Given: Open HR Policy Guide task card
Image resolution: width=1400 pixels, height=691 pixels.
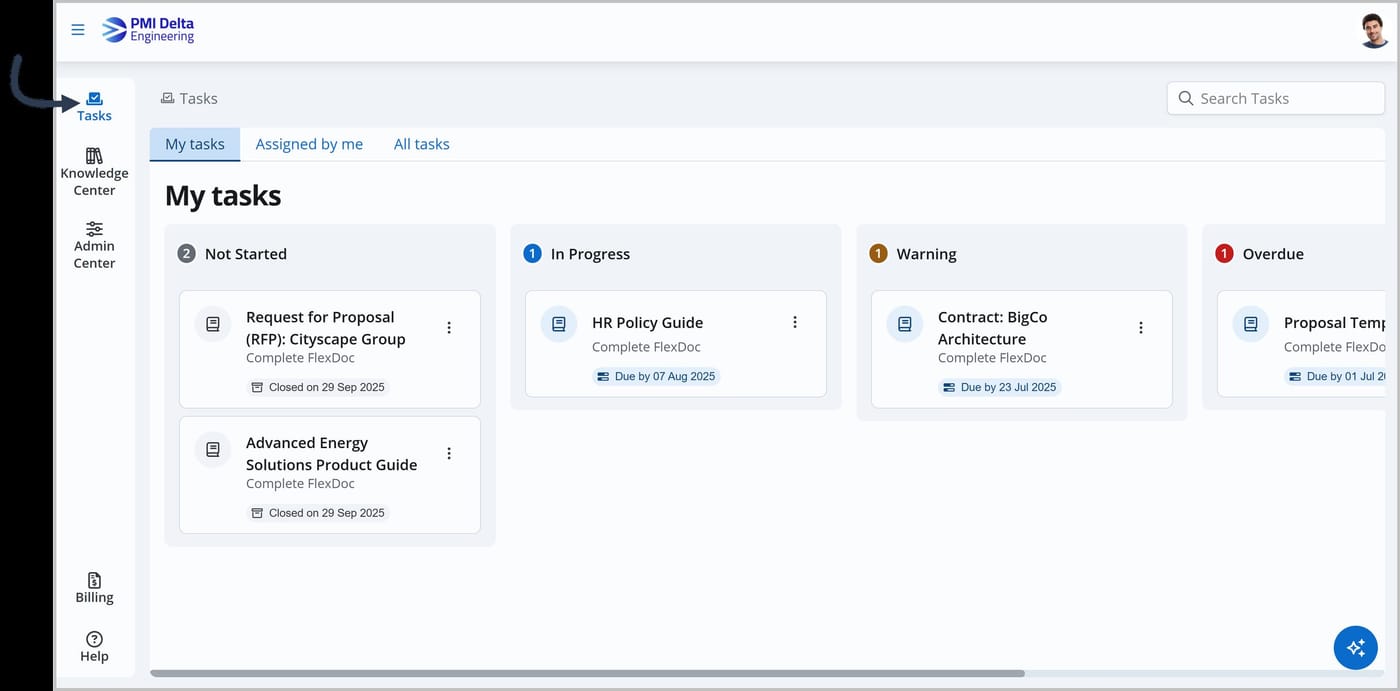Looking at the screenshot, I should pyautogui.click(x=676, y=344).
